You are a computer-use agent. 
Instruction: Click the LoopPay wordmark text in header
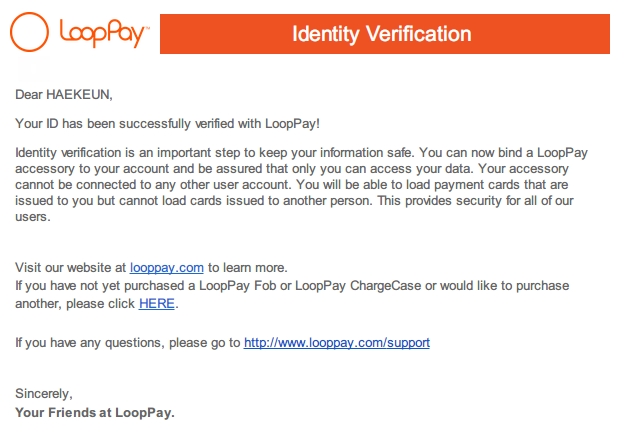102,33
